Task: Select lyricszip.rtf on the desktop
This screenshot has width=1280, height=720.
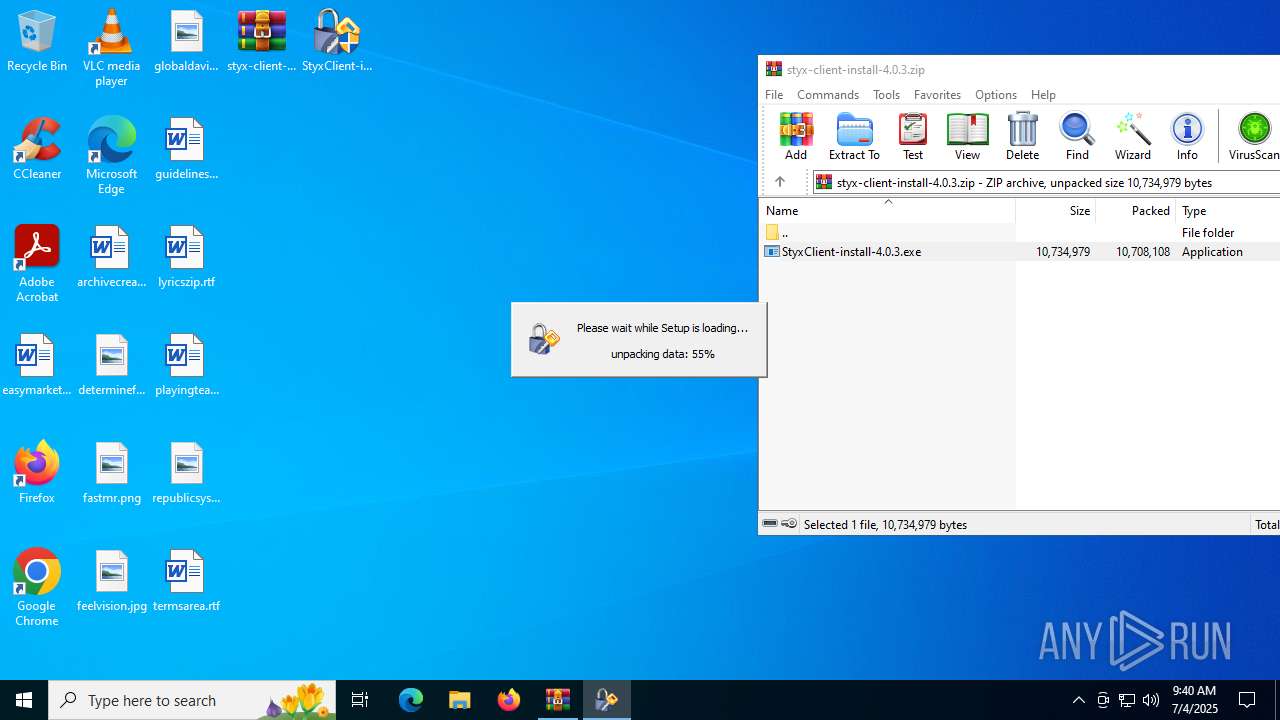Action: coord(186,258)
